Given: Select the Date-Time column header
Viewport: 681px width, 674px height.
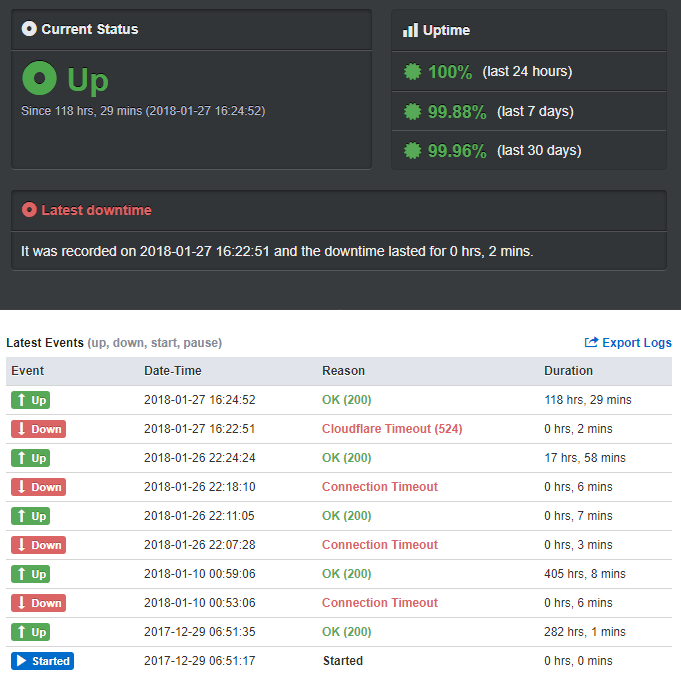Looking at the screenshot, I should point(172,371).
